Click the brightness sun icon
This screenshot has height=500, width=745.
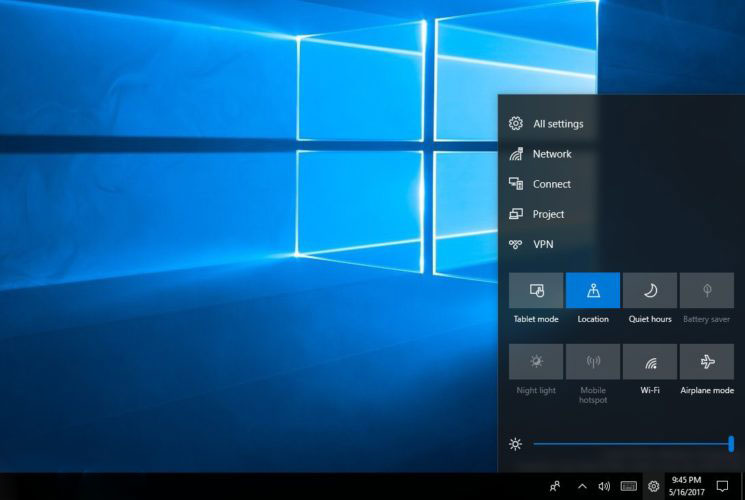[x=516, y=444]
